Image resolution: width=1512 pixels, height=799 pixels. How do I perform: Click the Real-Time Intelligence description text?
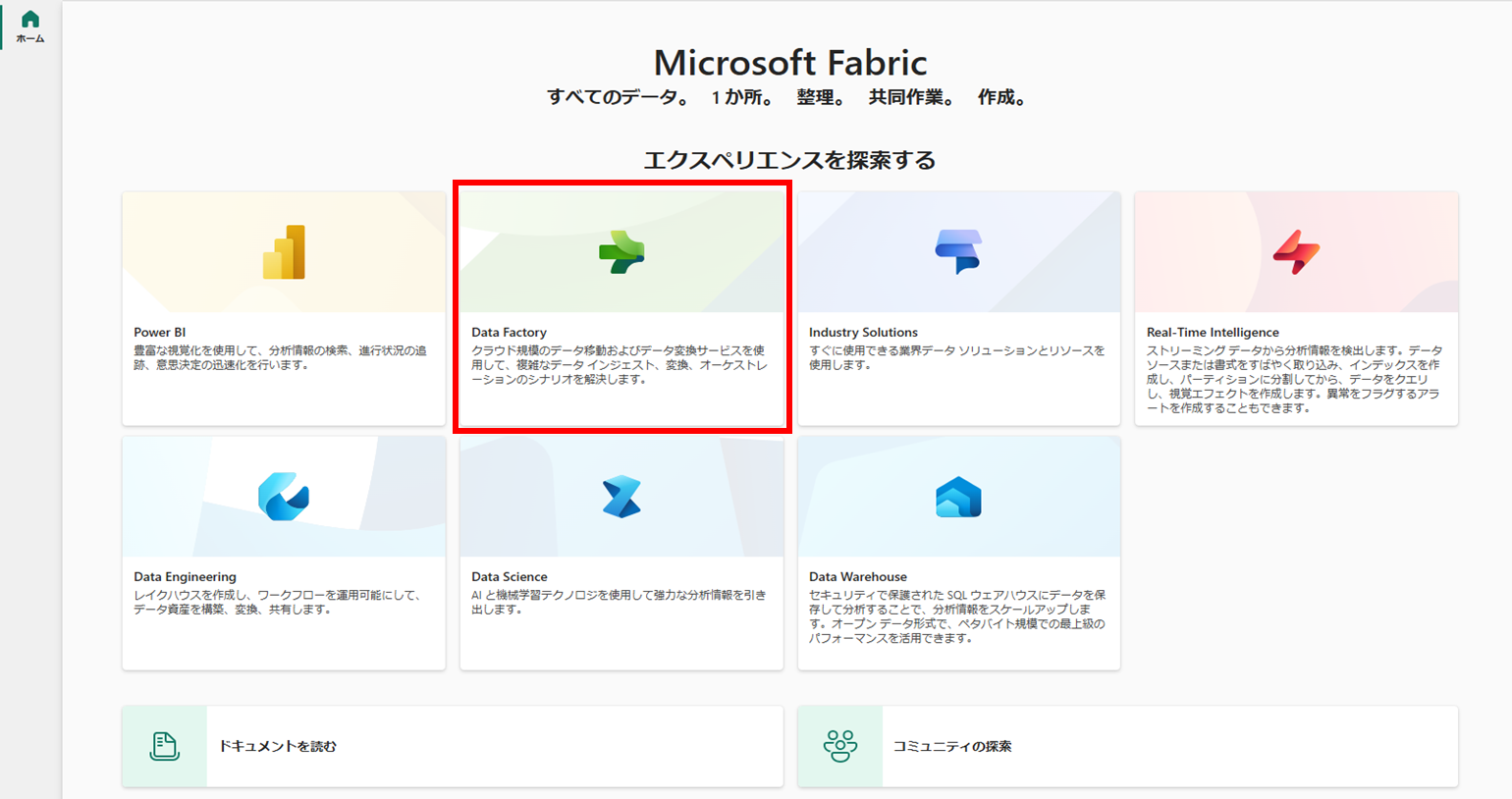[1294, 379]
